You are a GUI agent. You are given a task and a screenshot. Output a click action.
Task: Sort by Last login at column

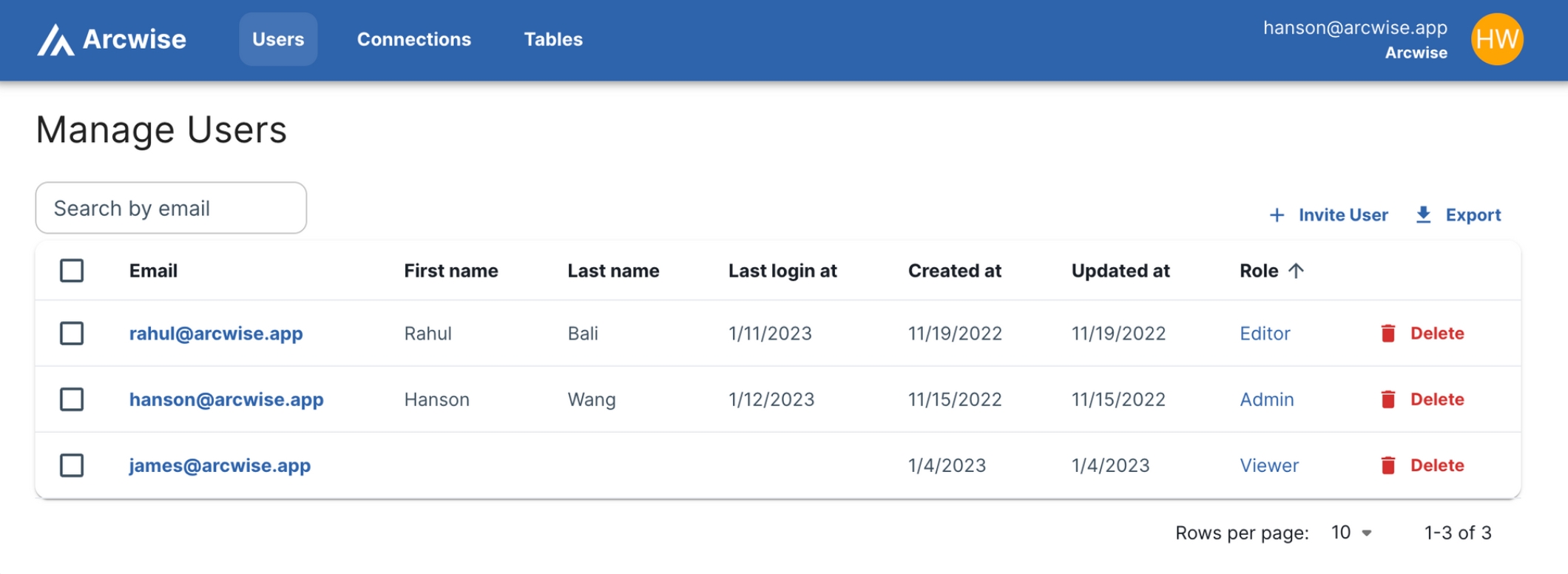click(783, 271)
